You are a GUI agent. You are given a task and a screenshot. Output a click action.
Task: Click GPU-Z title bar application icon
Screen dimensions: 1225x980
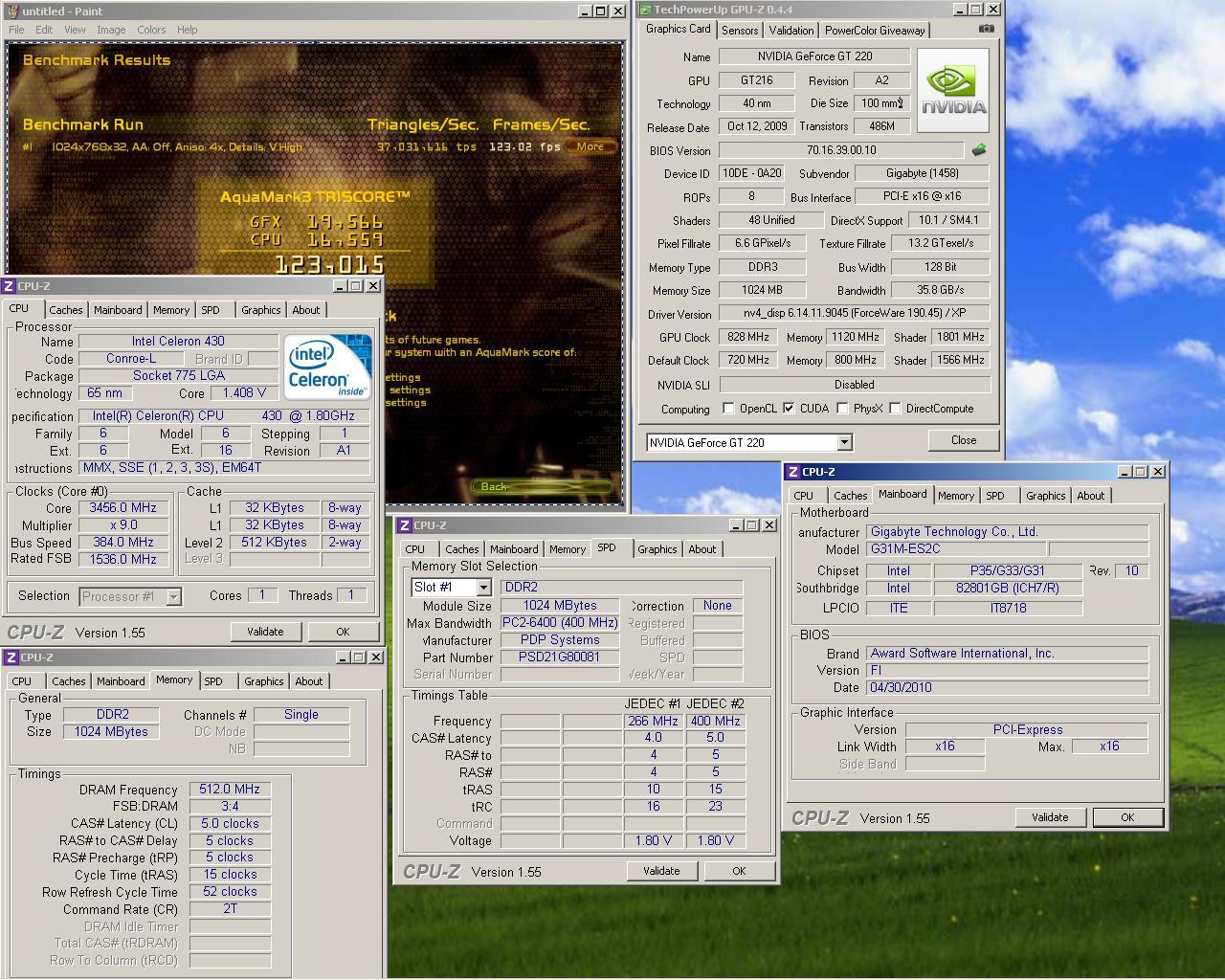point(646,10)
